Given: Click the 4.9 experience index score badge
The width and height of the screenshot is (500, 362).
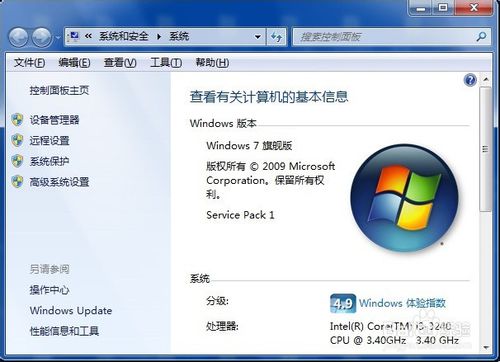Looking at the screenshot, I should click(x=343, y=303).
